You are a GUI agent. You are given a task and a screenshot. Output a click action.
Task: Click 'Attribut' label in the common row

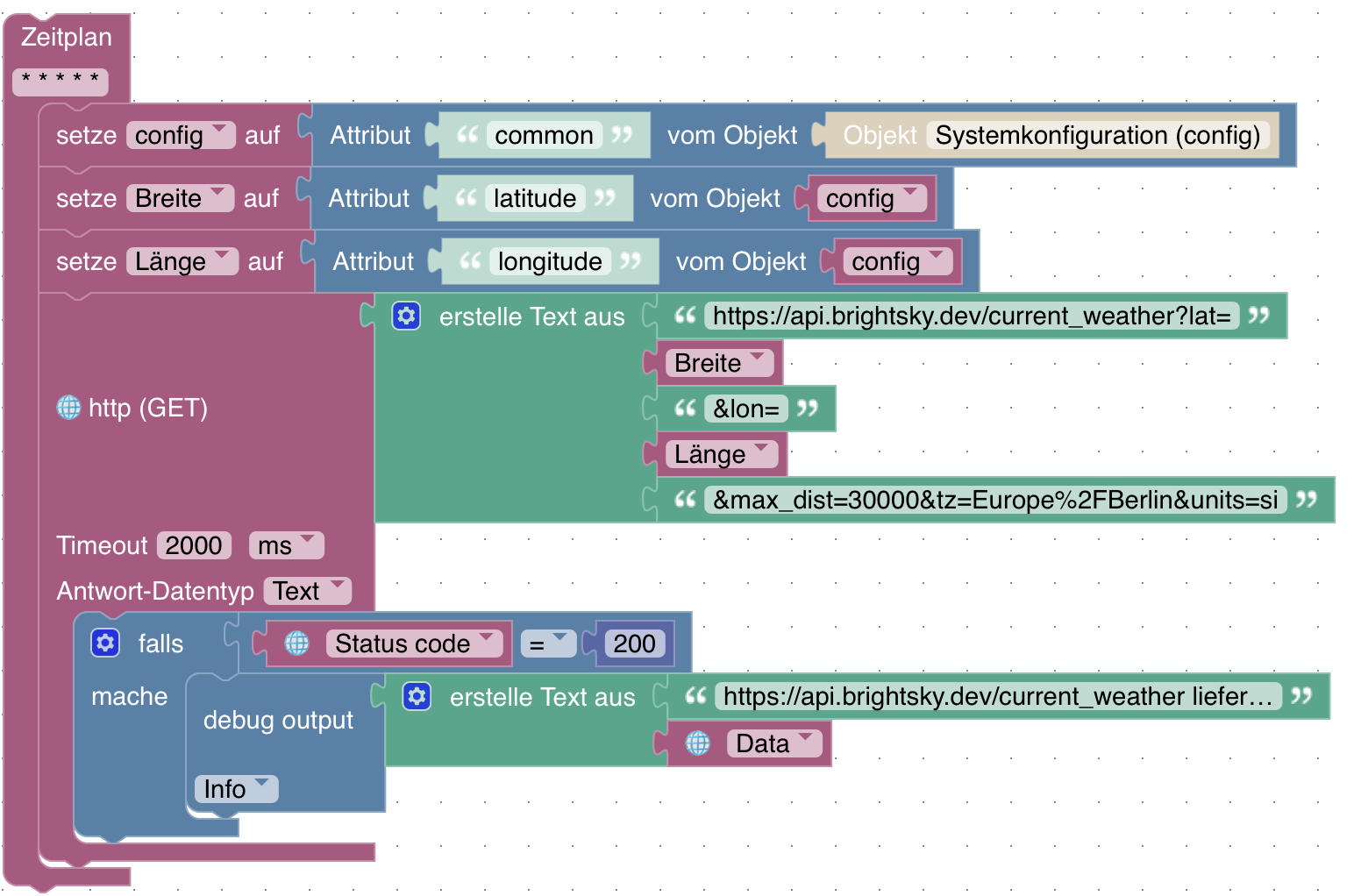[370, 135]
